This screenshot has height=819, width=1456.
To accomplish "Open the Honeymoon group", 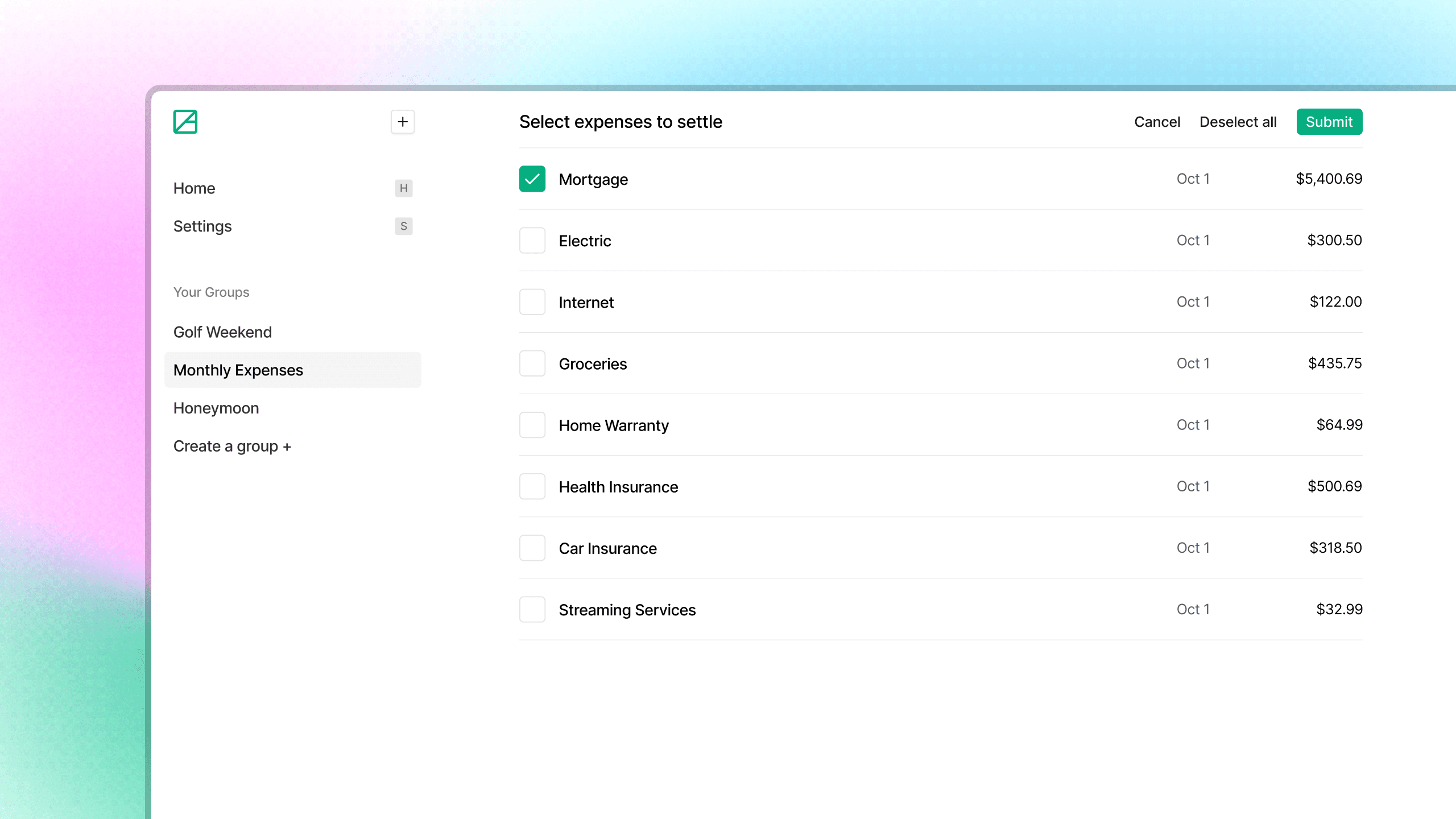I will tap(216, 408).
